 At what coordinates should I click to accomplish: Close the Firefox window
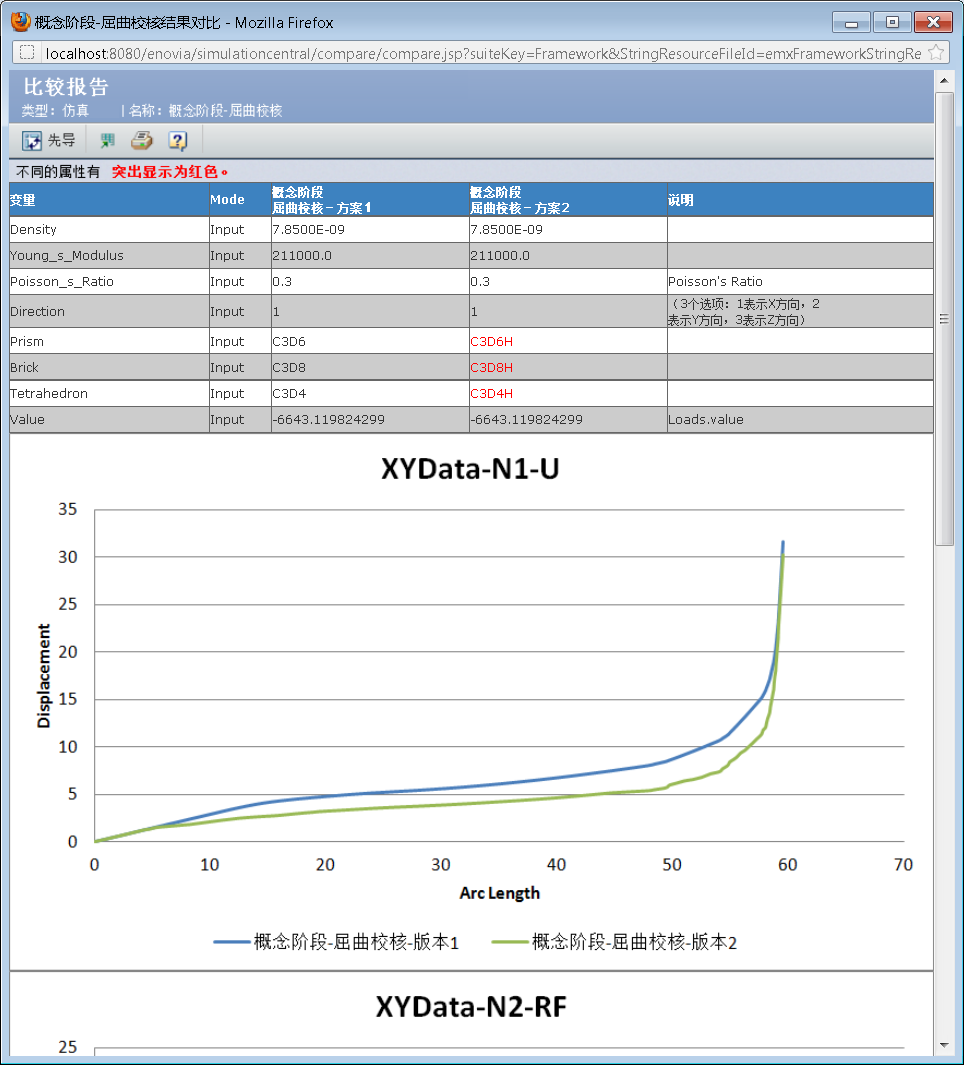(x=933, y=23)
